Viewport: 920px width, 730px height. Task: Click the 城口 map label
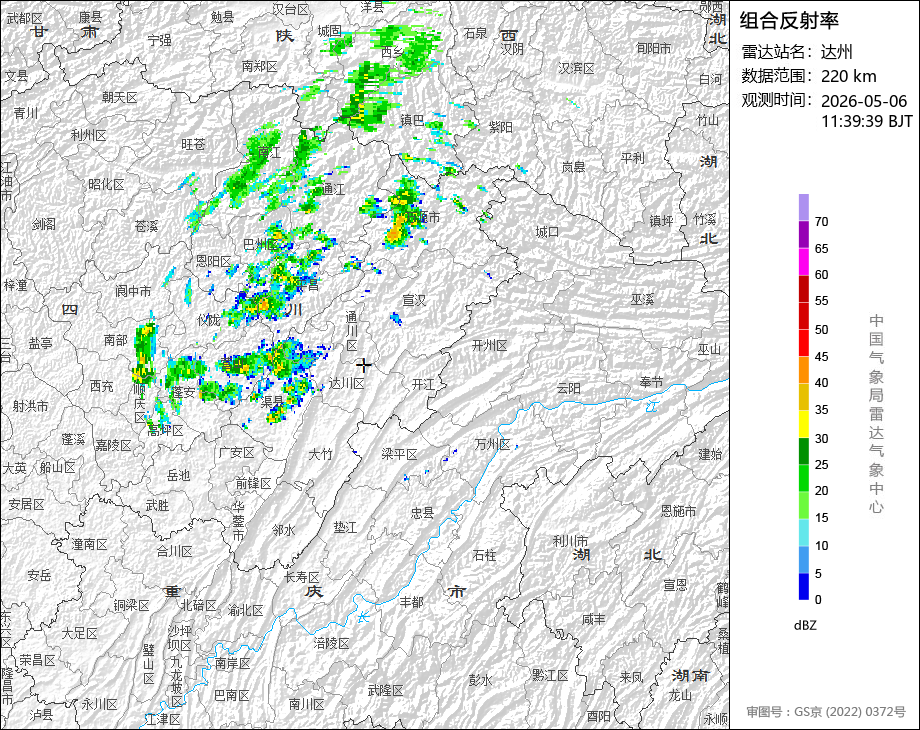click(547, 232)
